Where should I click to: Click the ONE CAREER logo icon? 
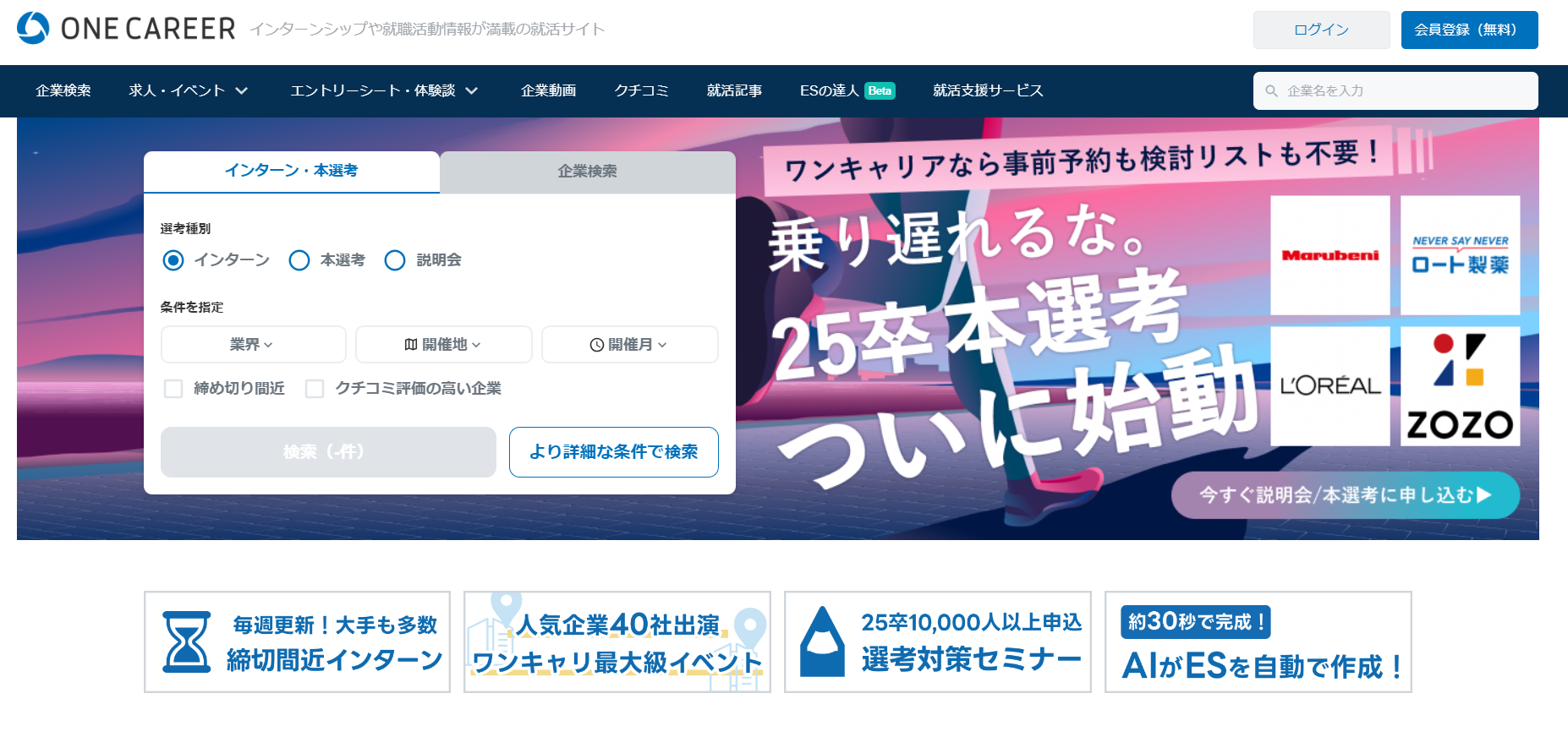(x=33, y=28)
